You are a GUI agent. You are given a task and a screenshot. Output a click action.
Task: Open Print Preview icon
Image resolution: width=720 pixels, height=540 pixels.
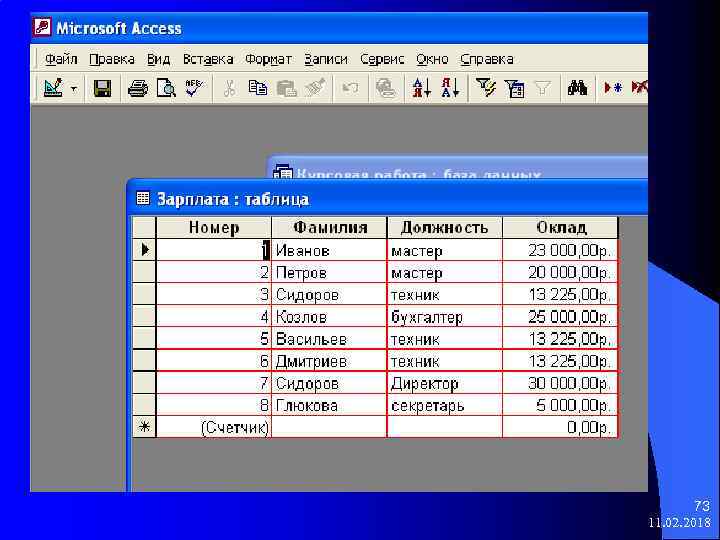(x=166, y=88)
